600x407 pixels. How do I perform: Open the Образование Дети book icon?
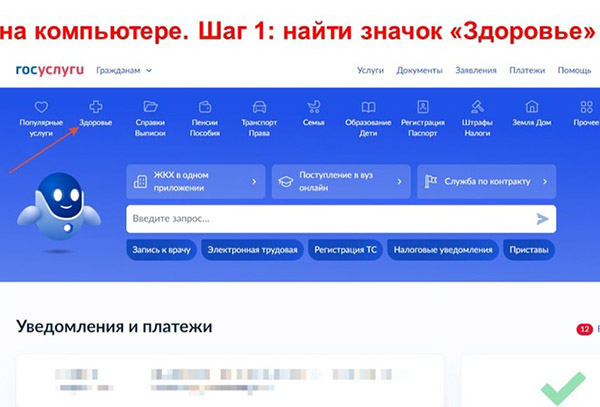tap(368, 107)
